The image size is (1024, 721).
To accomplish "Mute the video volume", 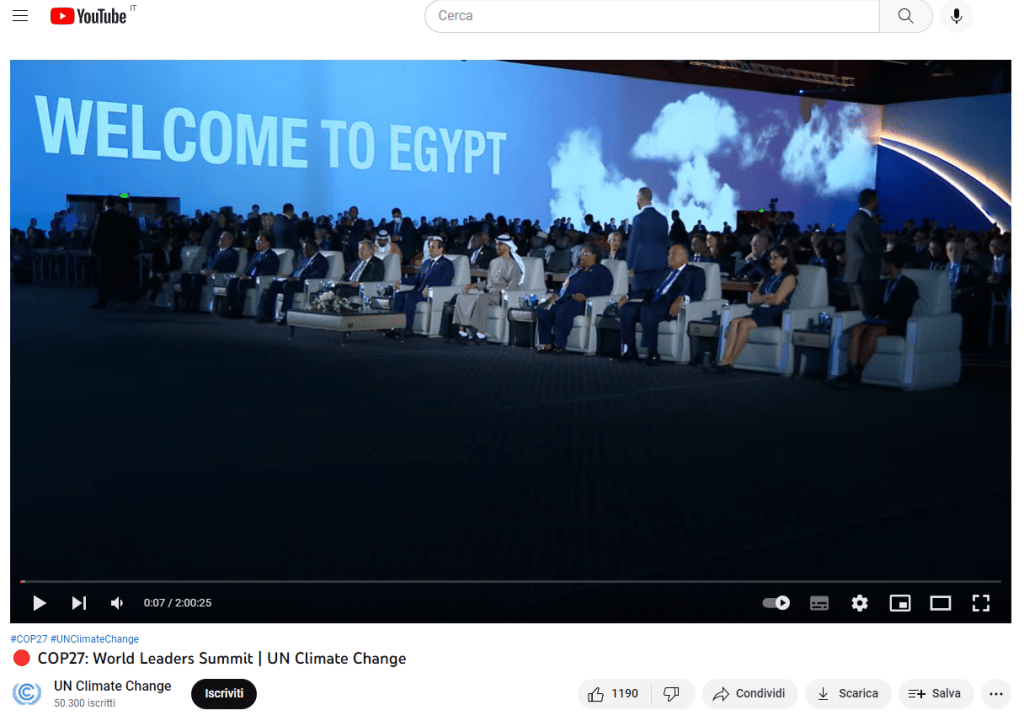I will click(117, 603).
